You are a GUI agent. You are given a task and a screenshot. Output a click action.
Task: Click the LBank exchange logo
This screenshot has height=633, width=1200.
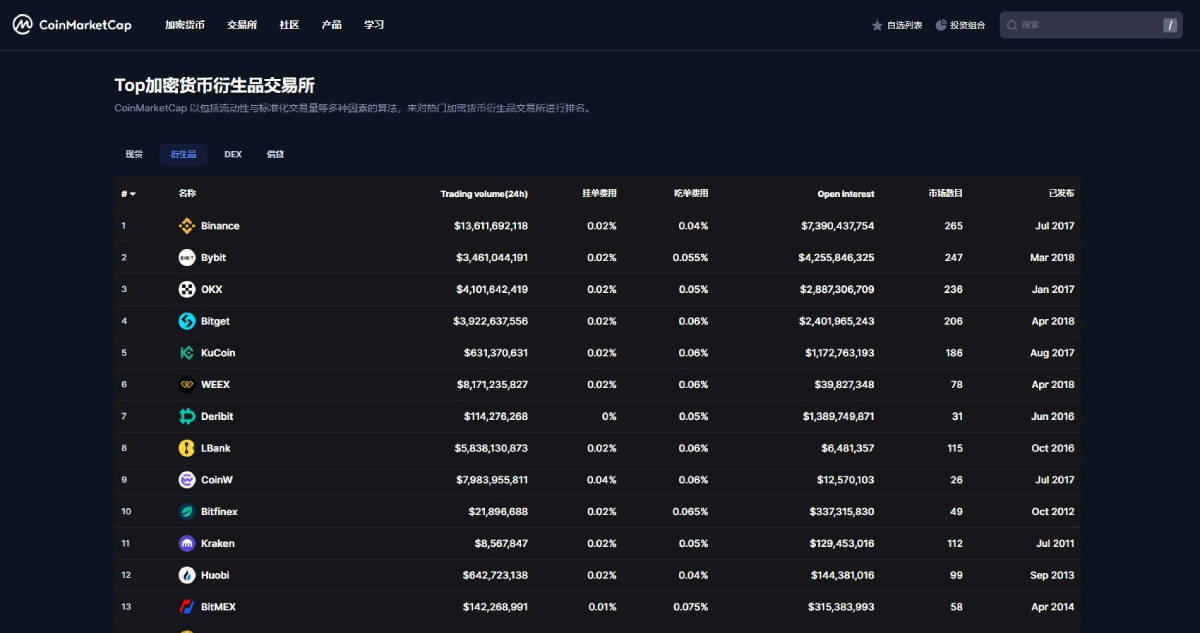click(186, 448)
